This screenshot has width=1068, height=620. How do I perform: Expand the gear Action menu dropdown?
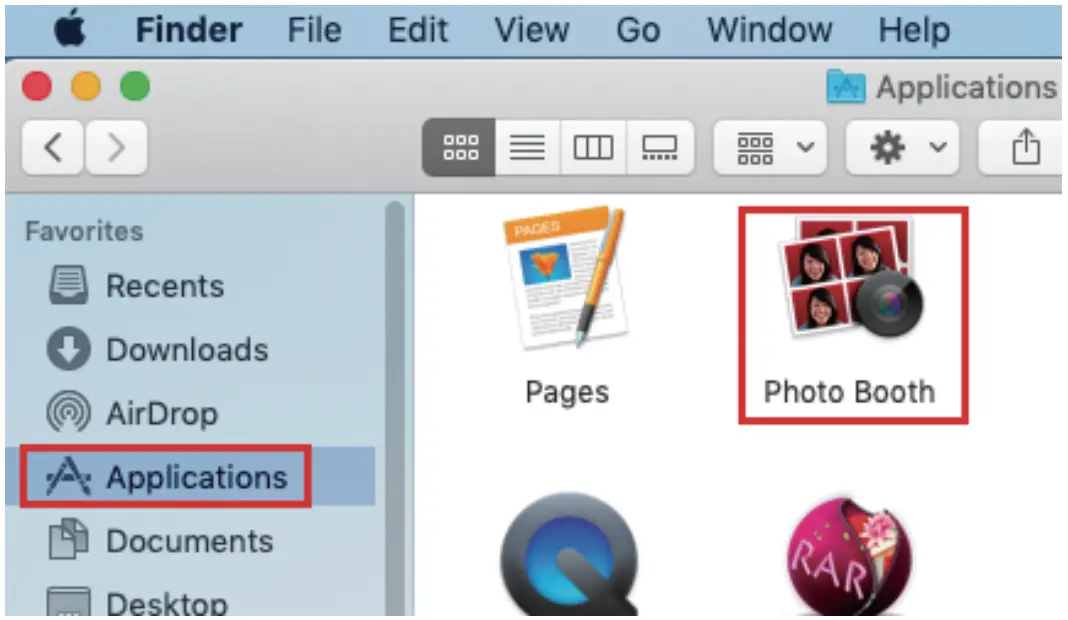click(x=902, y=147)
